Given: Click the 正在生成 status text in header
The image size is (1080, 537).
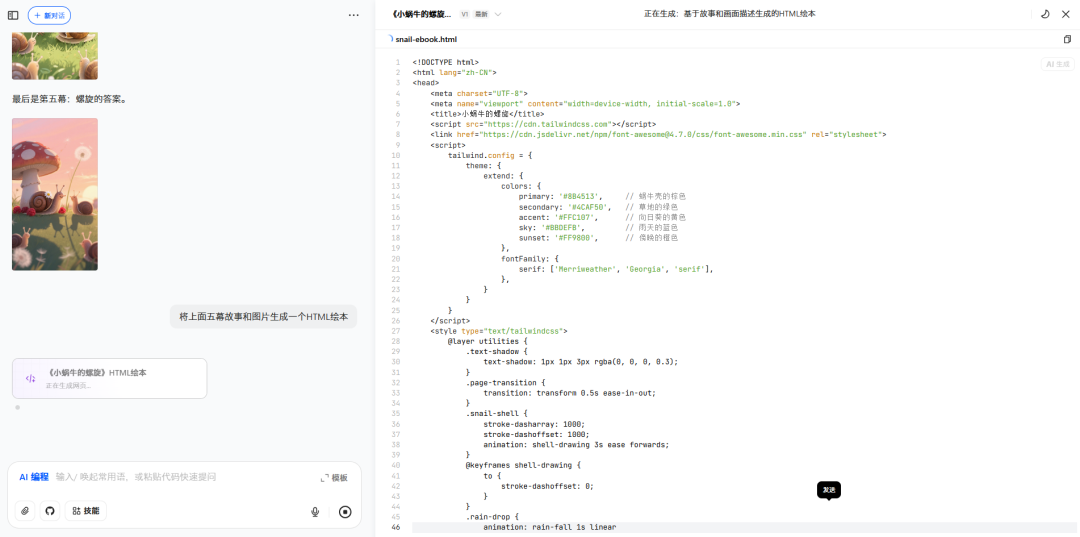Looking at the screenshot, I should click(x=729, y=14).
